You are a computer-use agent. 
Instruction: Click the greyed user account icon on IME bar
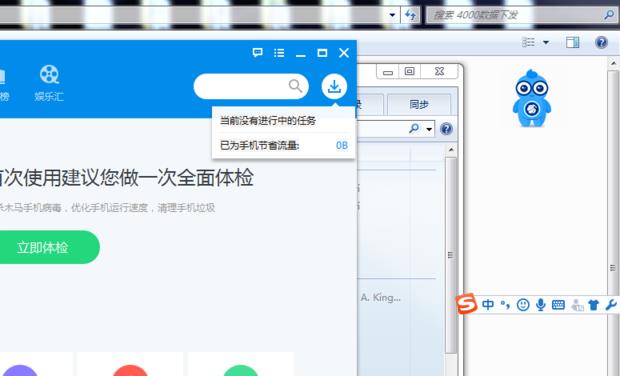577,305
